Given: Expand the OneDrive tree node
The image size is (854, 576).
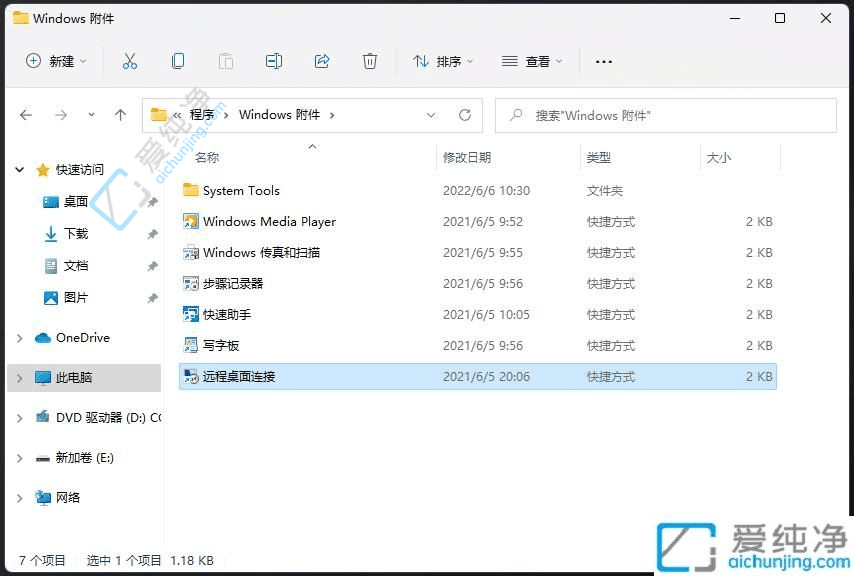Looking at the screenshot, I should pos(20,338).
